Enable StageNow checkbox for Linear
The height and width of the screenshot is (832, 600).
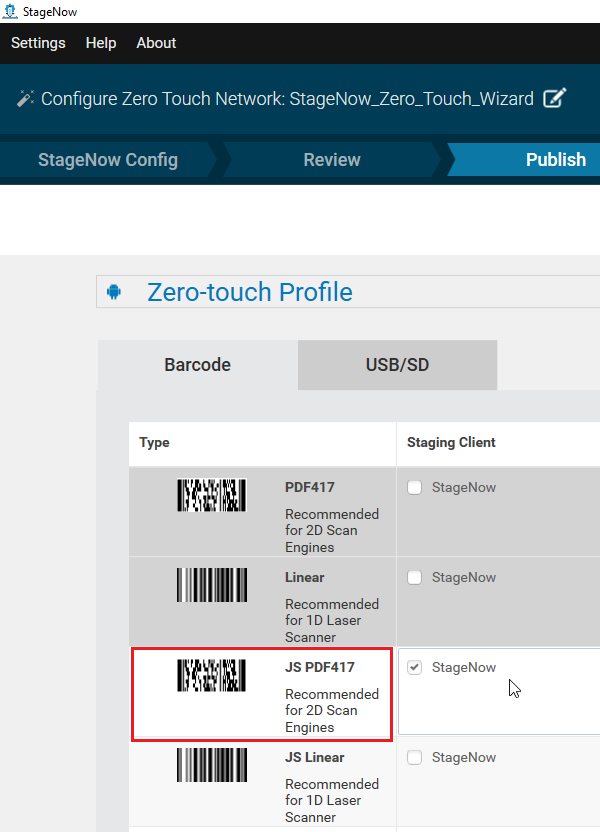tap(414, 577)
